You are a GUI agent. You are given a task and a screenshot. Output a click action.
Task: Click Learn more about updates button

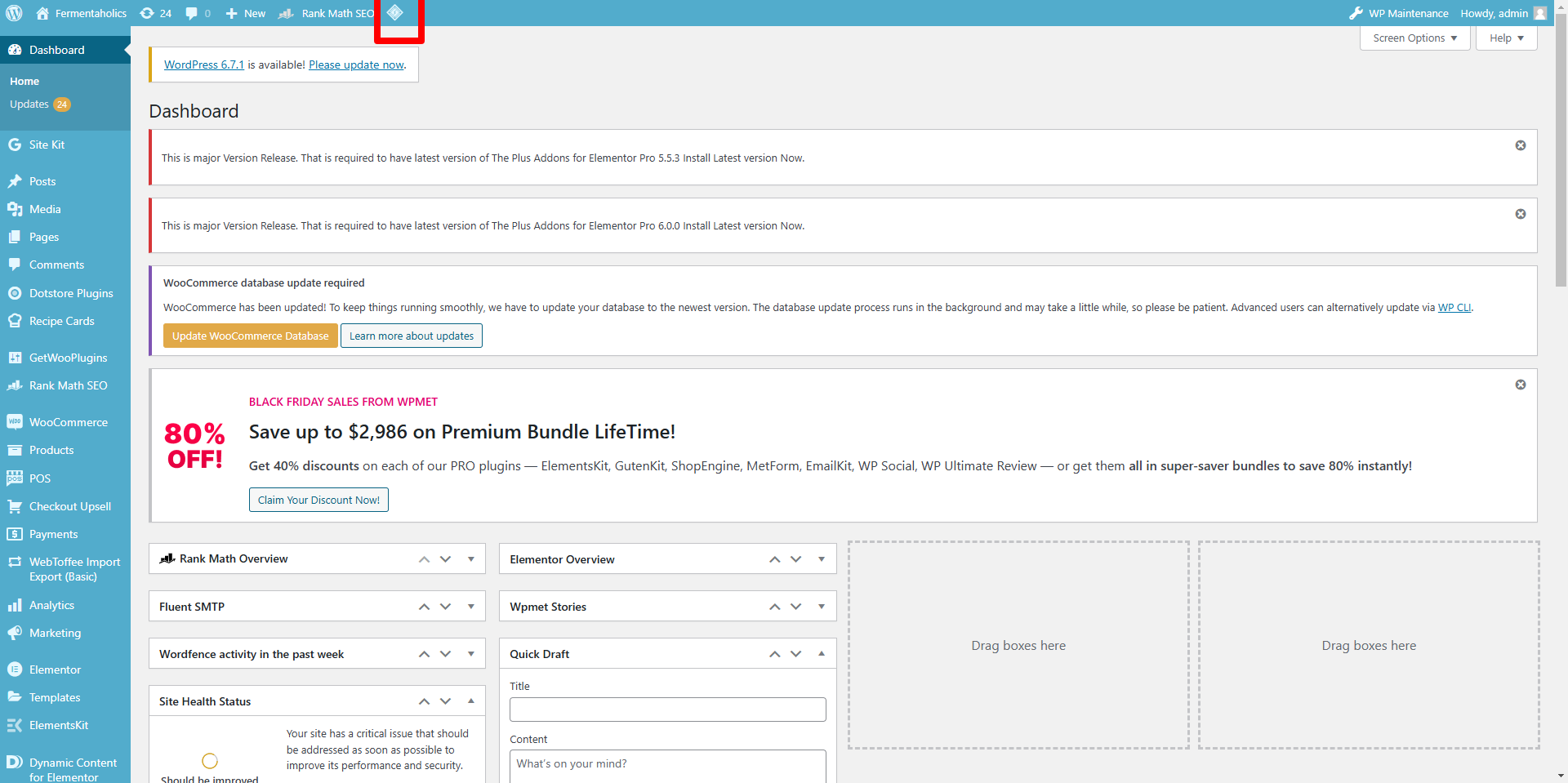click(x=412, y=336)
